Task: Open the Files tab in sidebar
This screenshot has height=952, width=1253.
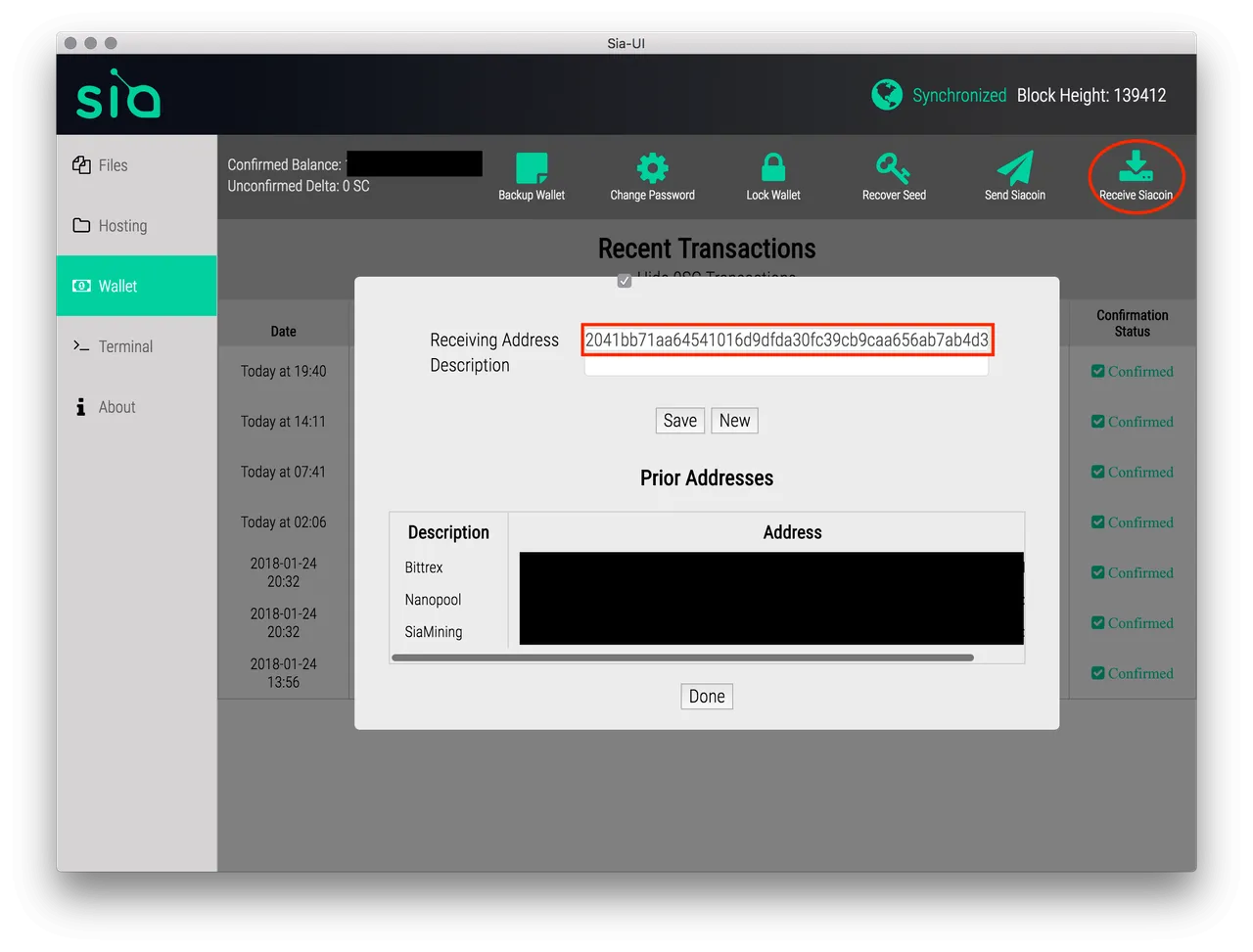Action: (x=136, y=165)
